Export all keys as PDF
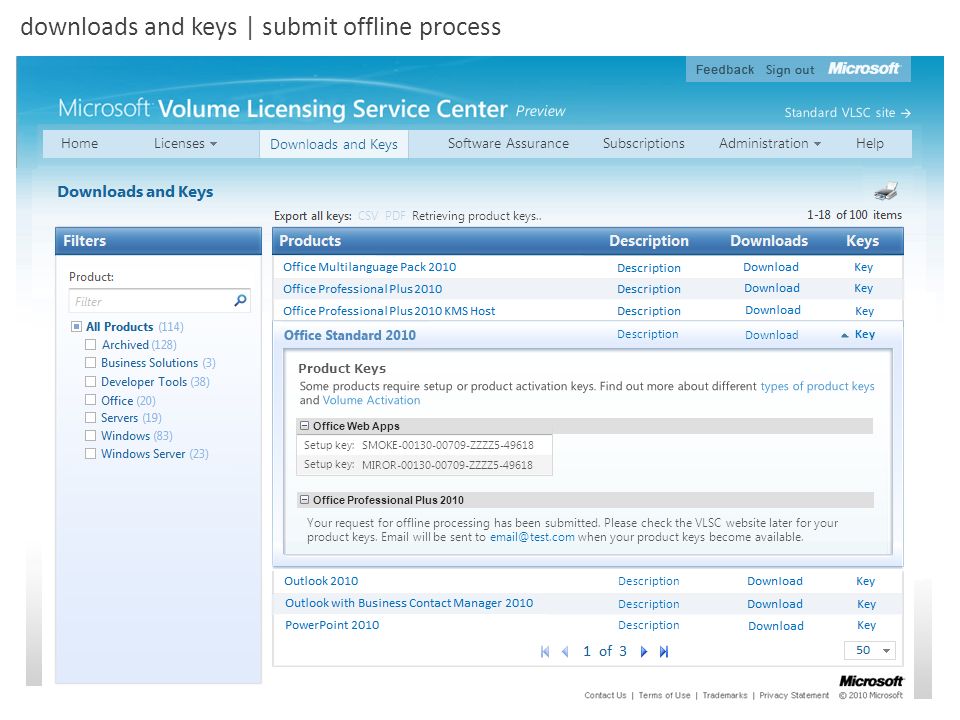Viewport: 960px width, 720px height. click(x=395, y=216)
